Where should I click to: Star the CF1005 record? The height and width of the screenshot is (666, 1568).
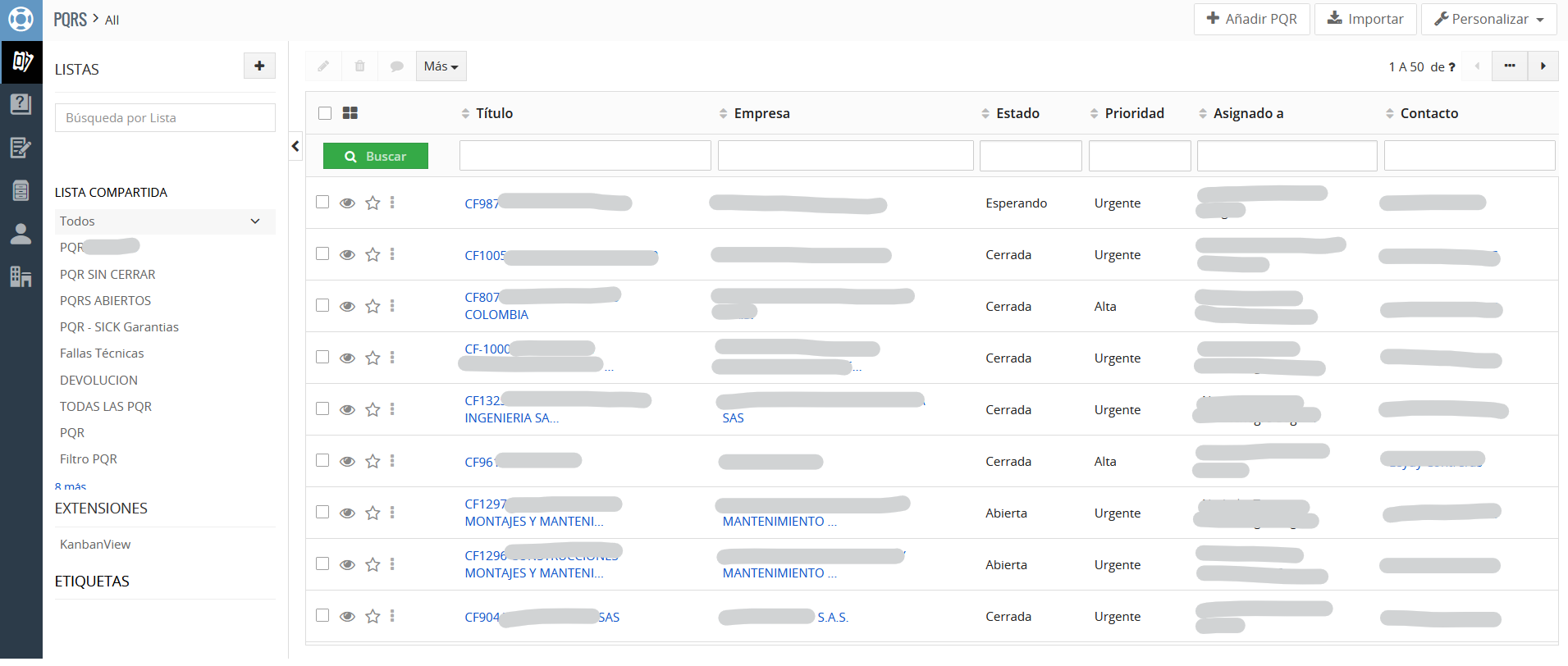point(373,254)
